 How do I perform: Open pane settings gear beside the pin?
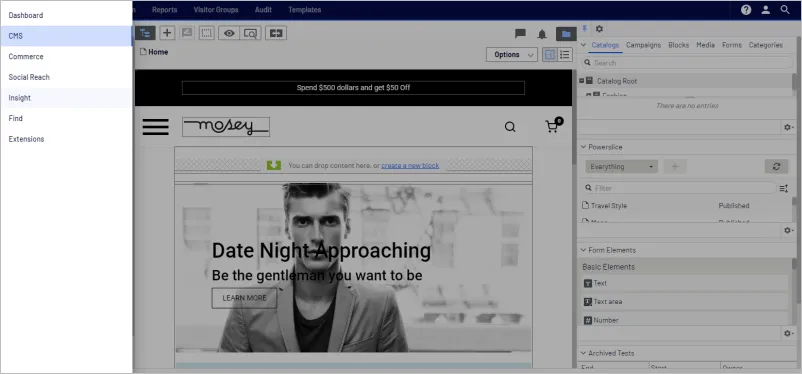(x=599, y=29)
